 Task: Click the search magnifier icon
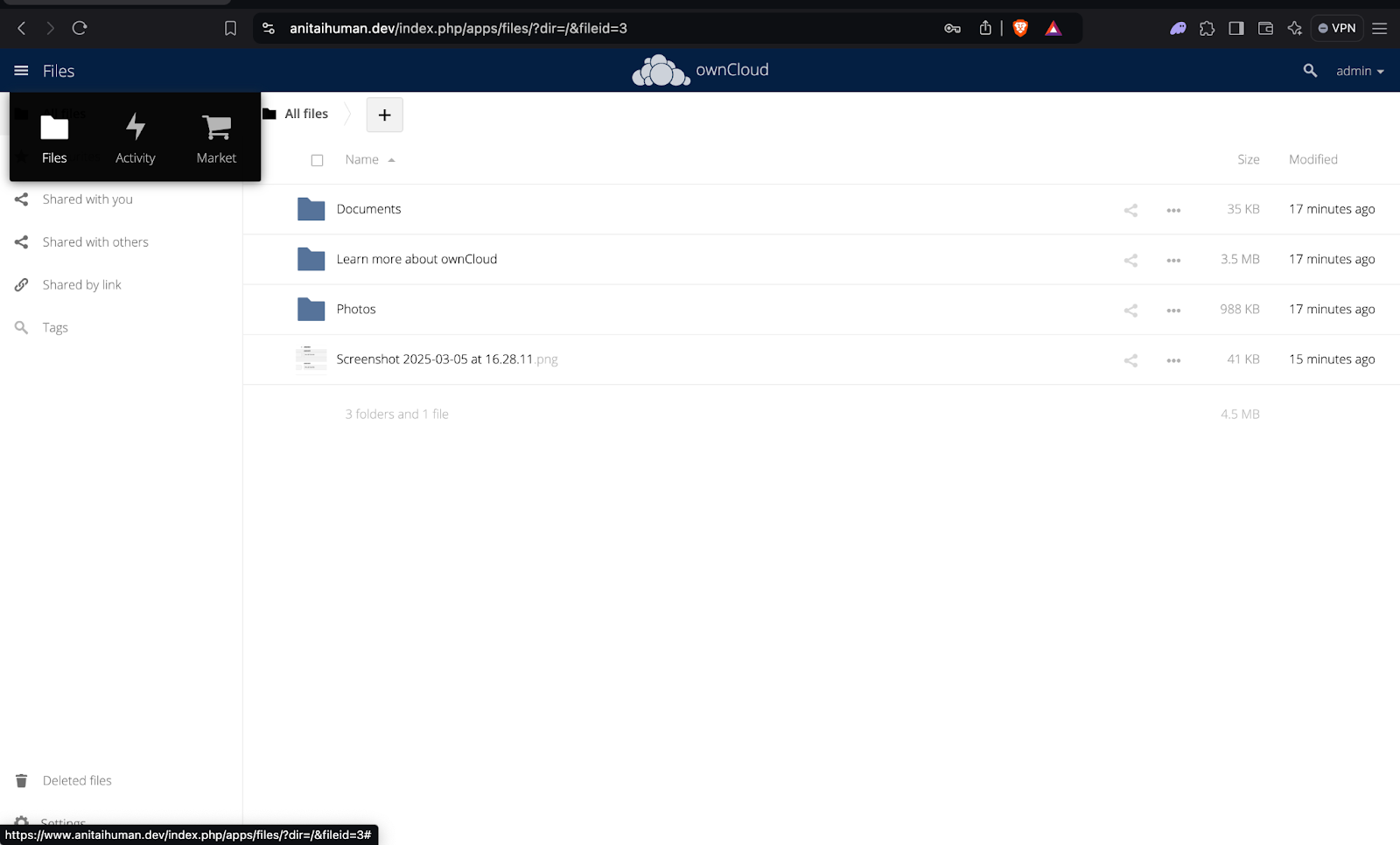(x=1310, y=71)
